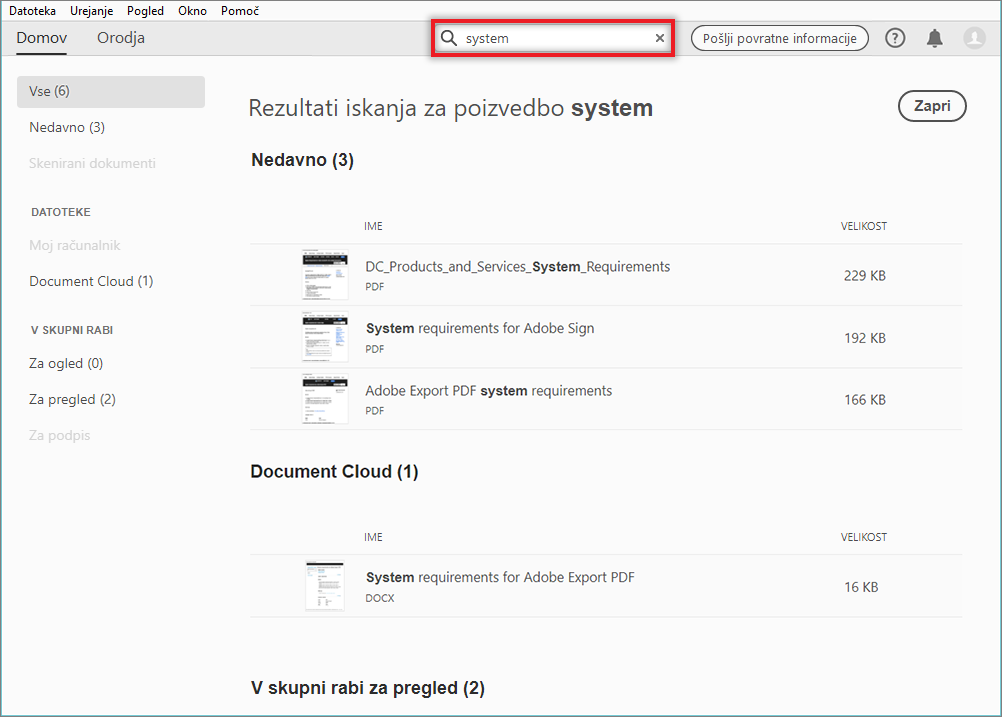The image size is (1002, 717).
Task: Open DC_Products_and_Services_System_Requirements file name
Action: [518, 266]
